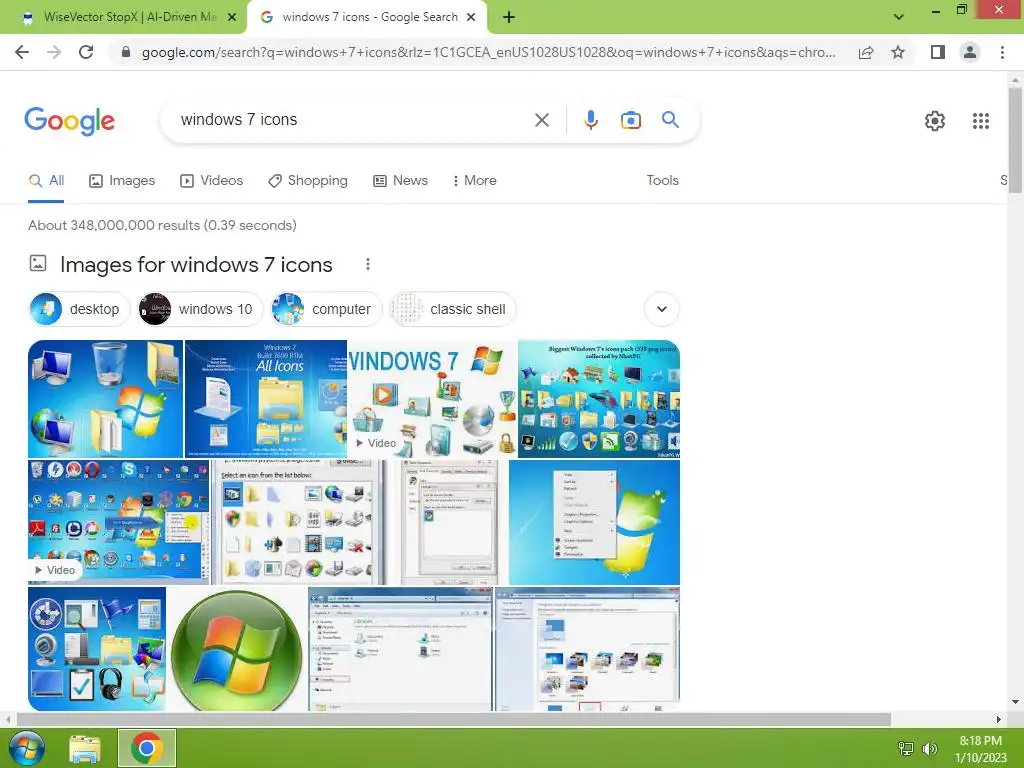Image resolution: width=1024 pixels, height=768 pixels.
Task: Click the vertical scrollbar thumb
Action: coord(1015,140)
